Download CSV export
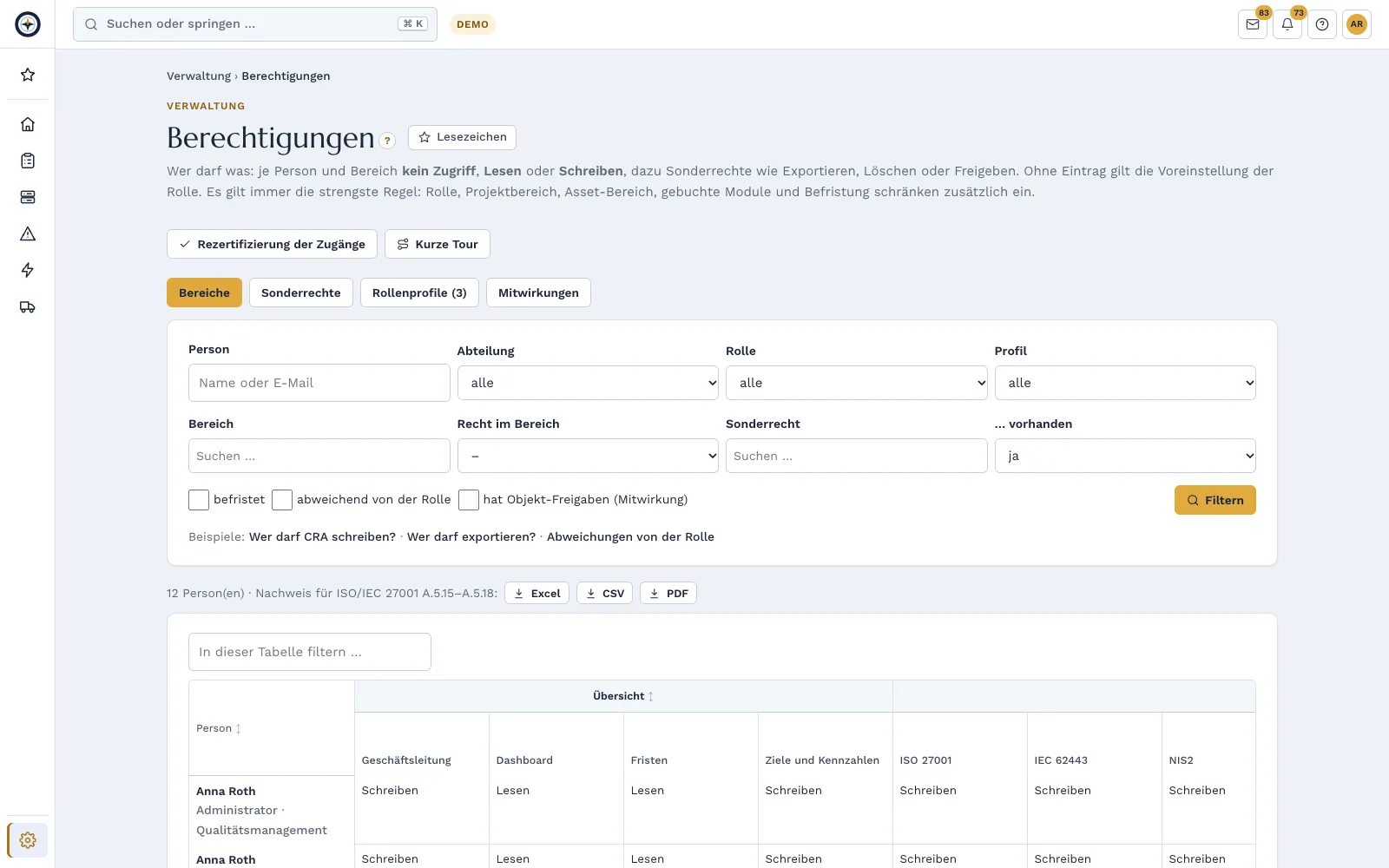 [x=604, y=593]
